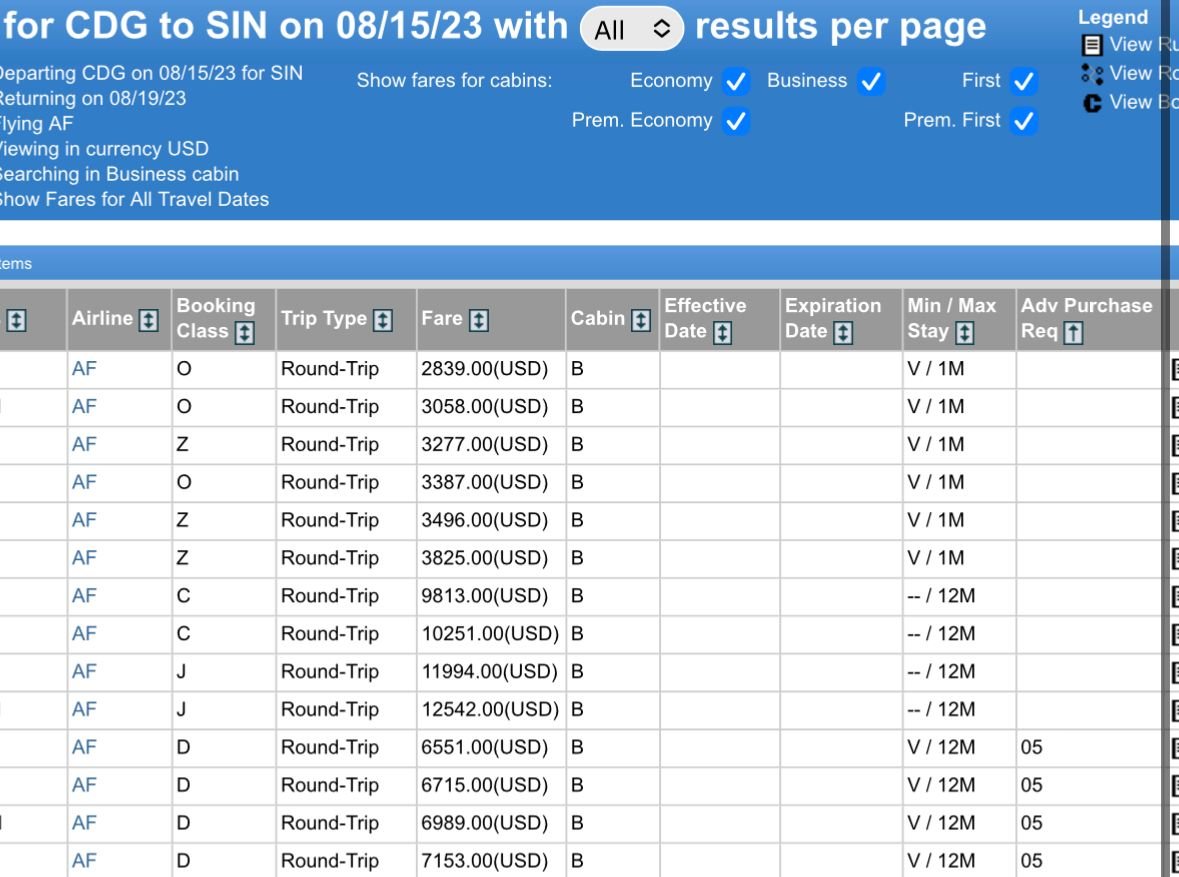Click AF link in the 7153.00 fare row
Viewport: 1179px width, 877px height.
[x=84, y=861]
